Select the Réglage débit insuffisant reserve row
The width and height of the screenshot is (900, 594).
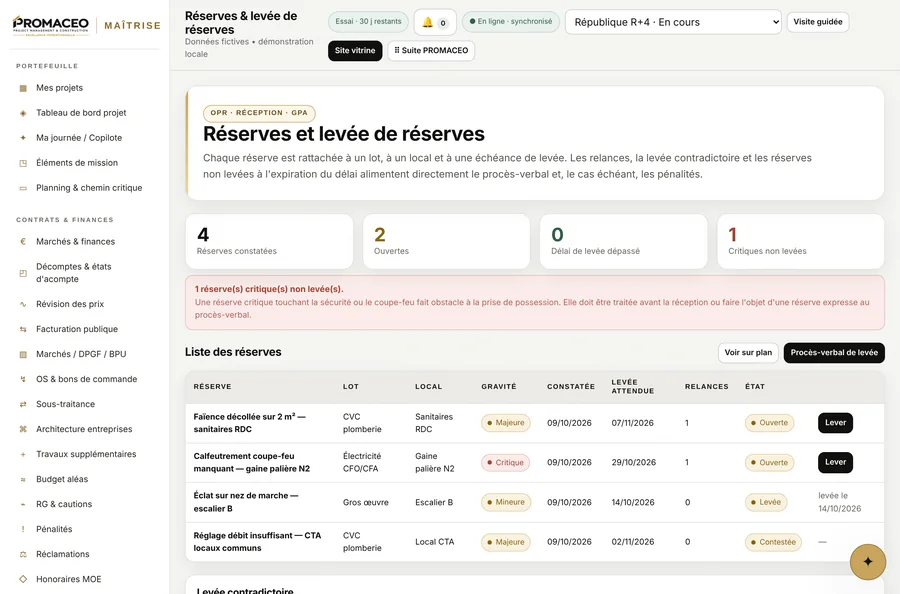tap(534, 542)
